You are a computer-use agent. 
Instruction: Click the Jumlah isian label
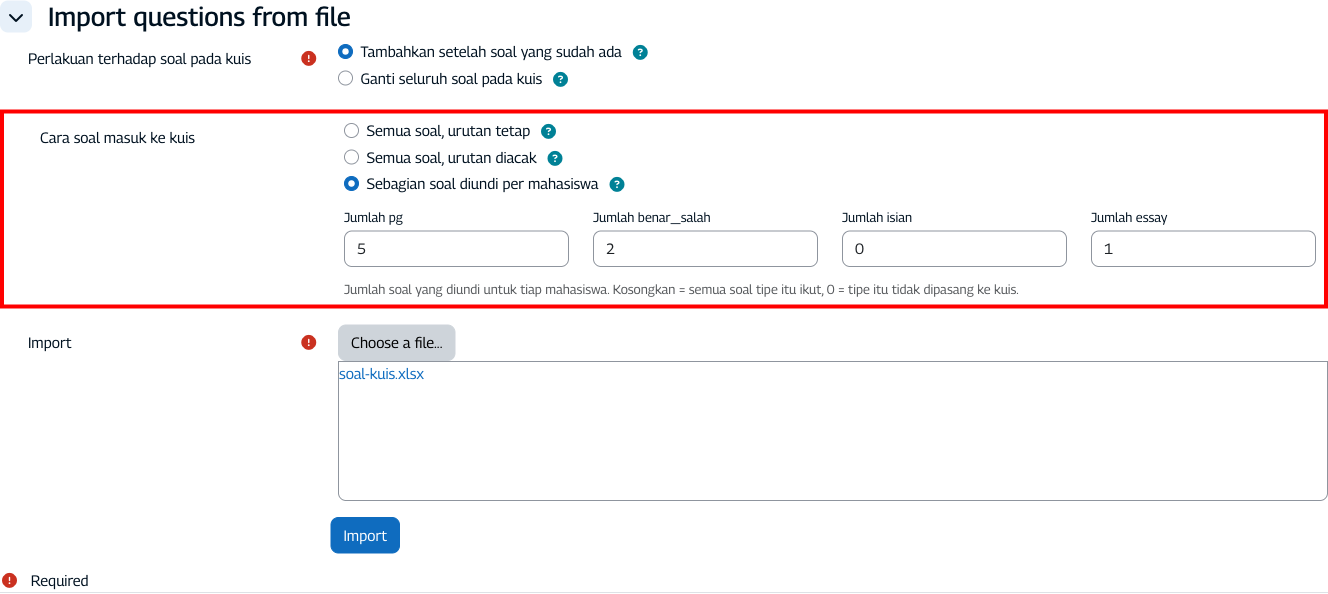(877, 217)
